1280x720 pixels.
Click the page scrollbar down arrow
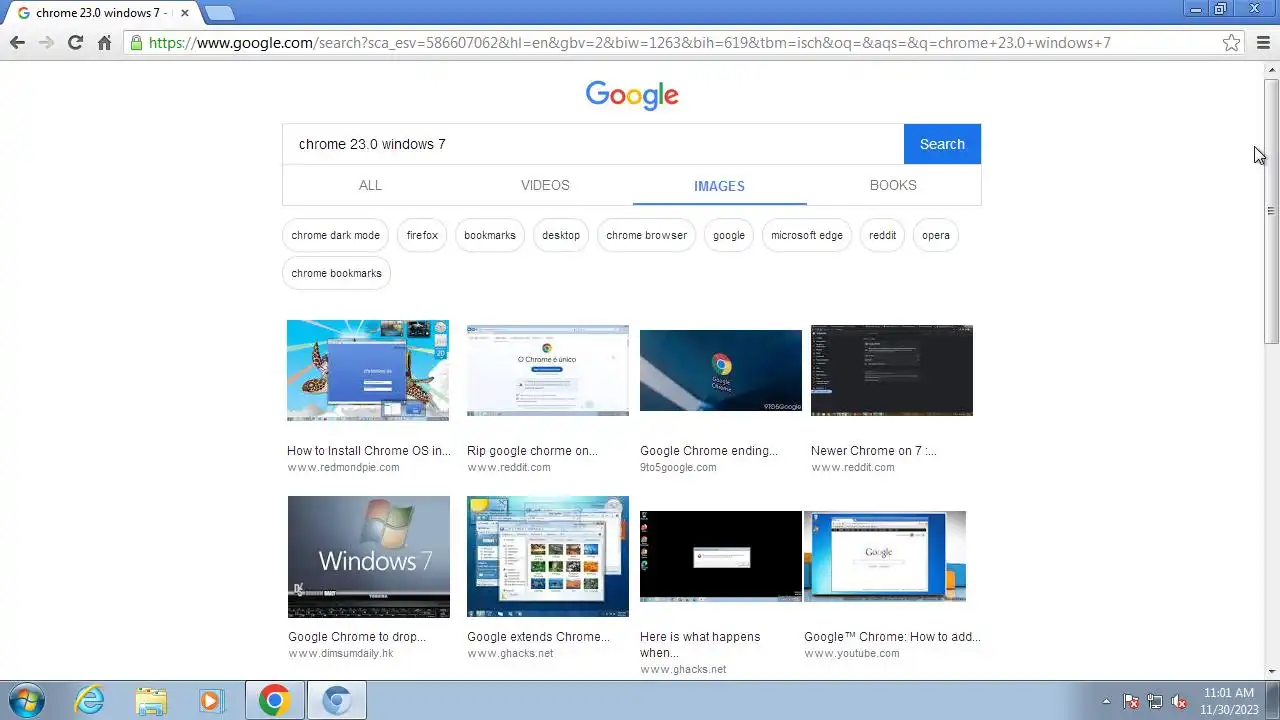click(1271, 671)
